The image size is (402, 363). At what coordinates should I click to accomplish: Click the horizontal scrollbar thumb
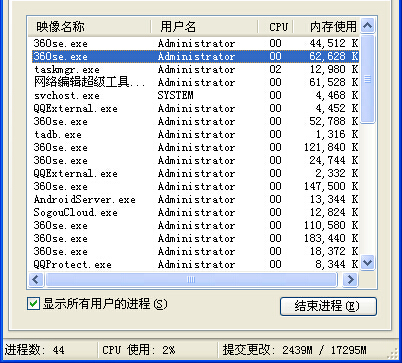(191, 280)
